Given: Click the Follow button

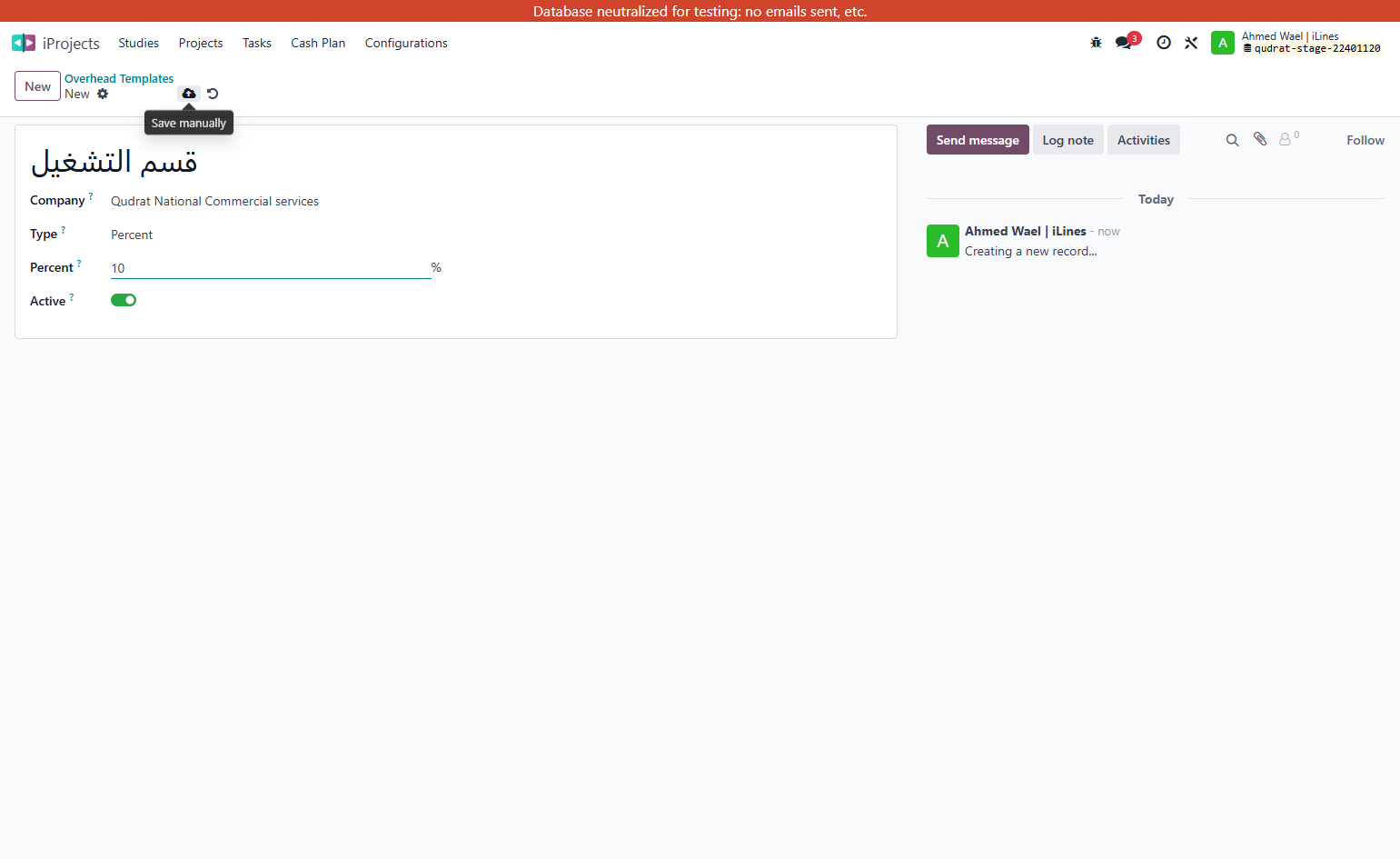Looking at the screenshot, I should click(x=1365, y=140).
